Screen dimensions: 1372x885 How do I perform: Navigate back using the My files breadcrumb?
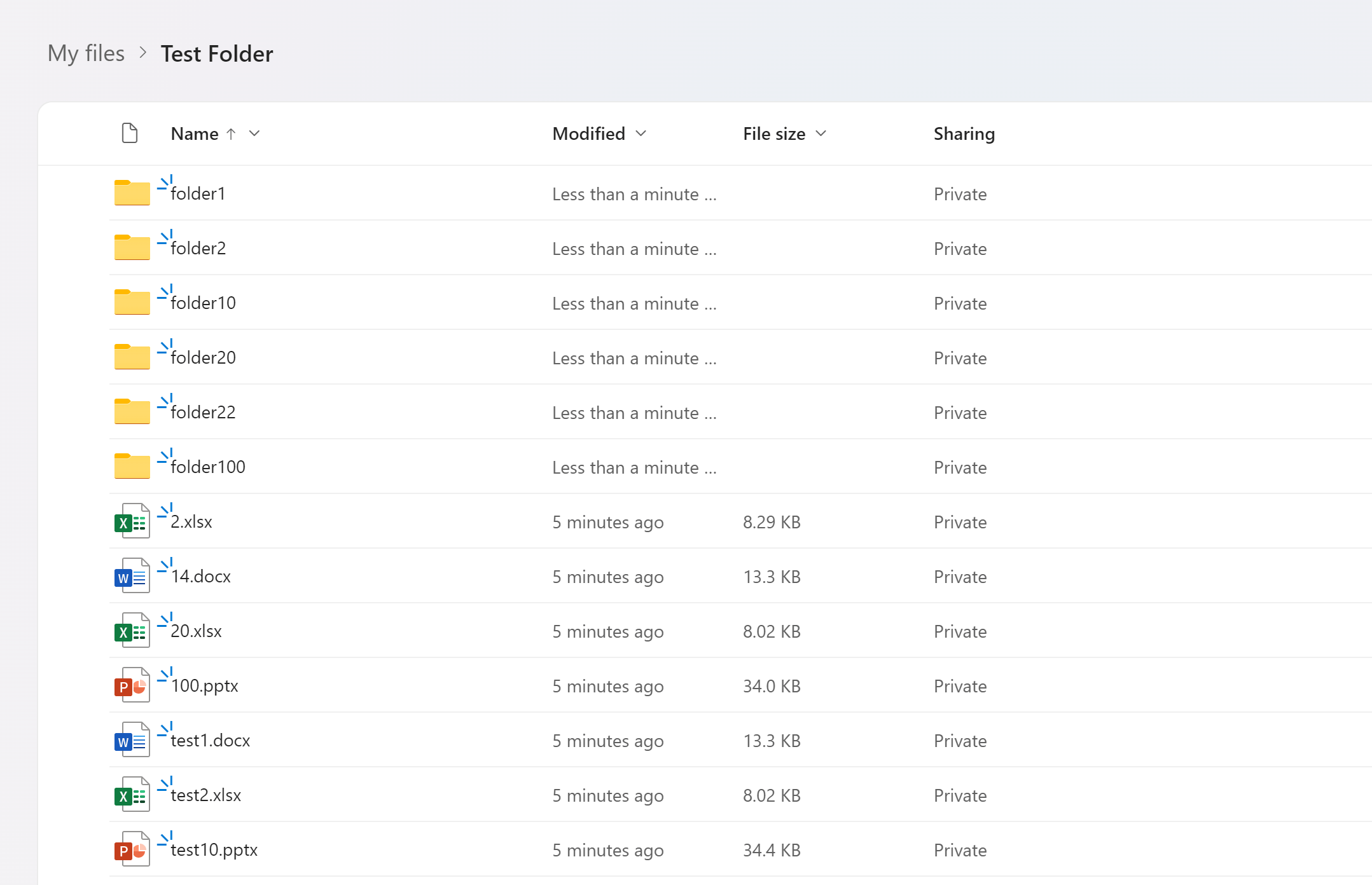click(86, 53)
